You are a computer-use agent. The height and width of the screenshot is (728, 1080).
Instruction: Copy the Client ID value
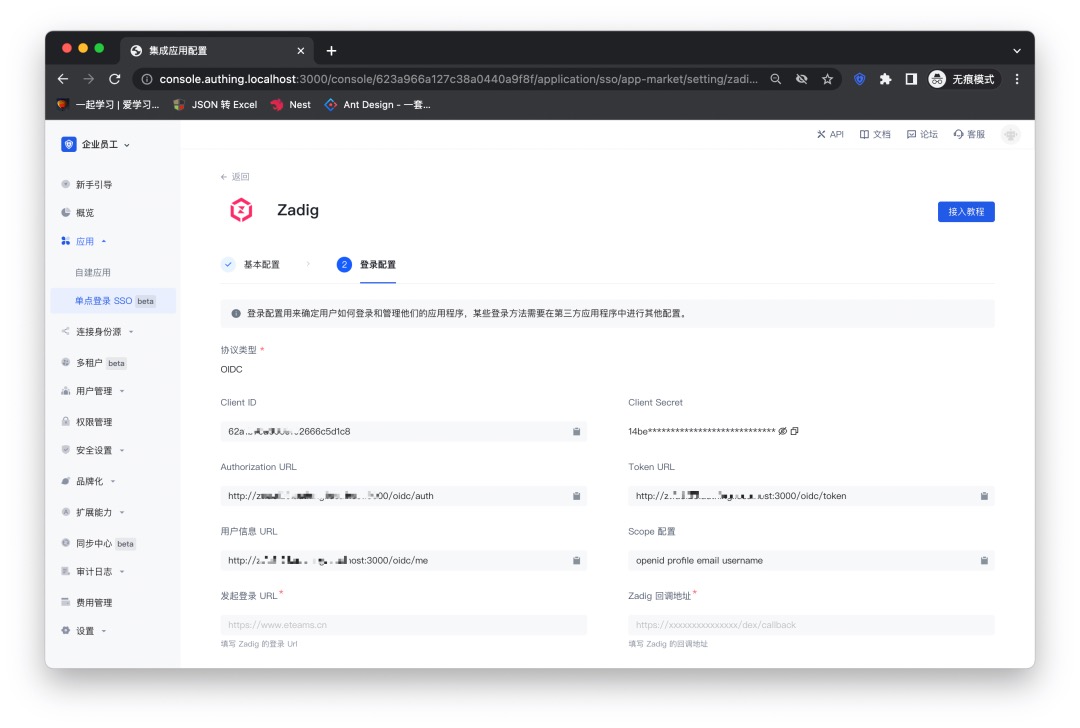point(577,432)
